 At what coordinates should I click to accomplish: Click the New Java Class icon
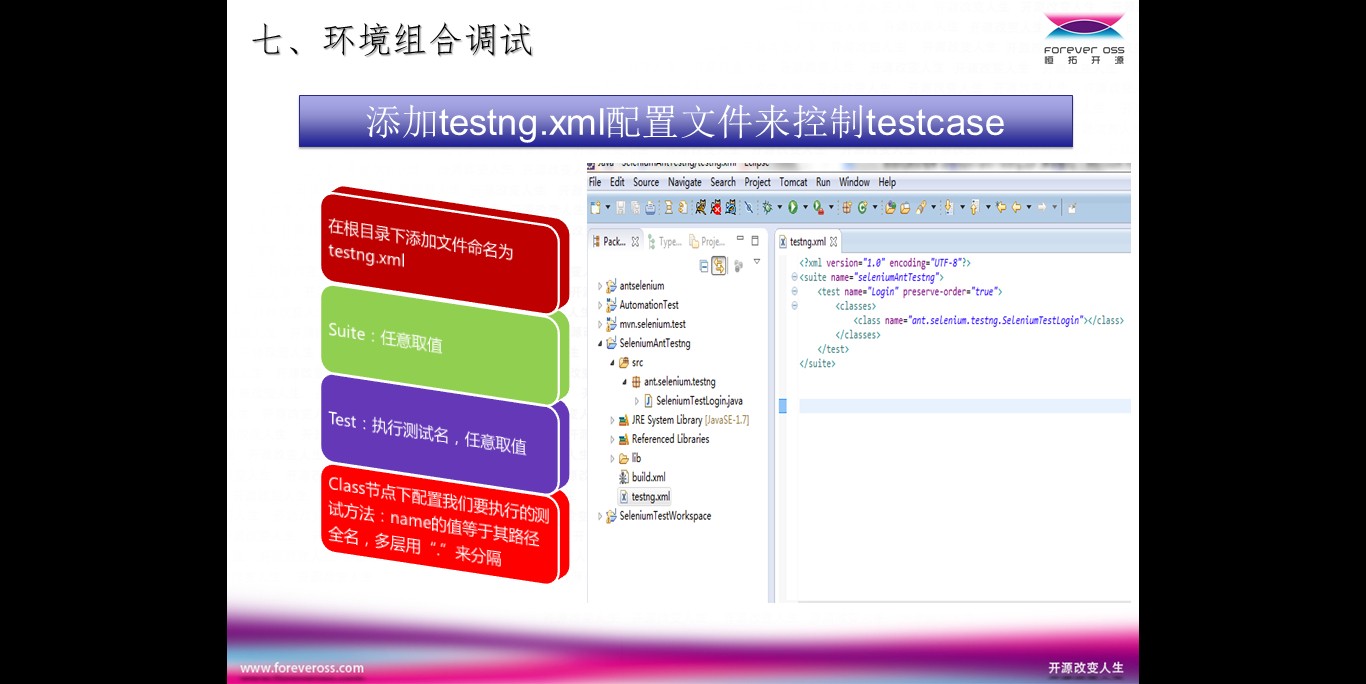click(861, 207)
